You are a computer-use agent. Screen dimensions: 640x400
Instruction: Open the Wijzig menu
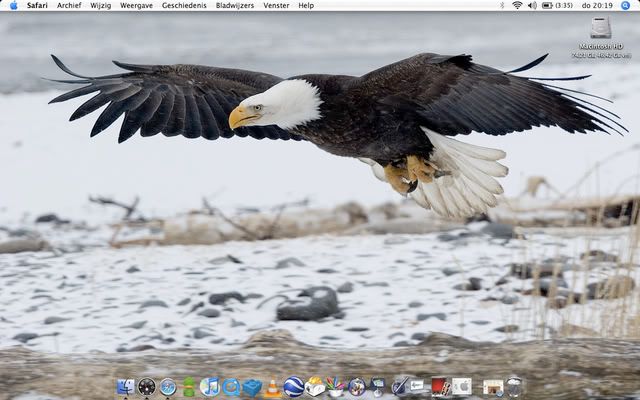[100, 5]
